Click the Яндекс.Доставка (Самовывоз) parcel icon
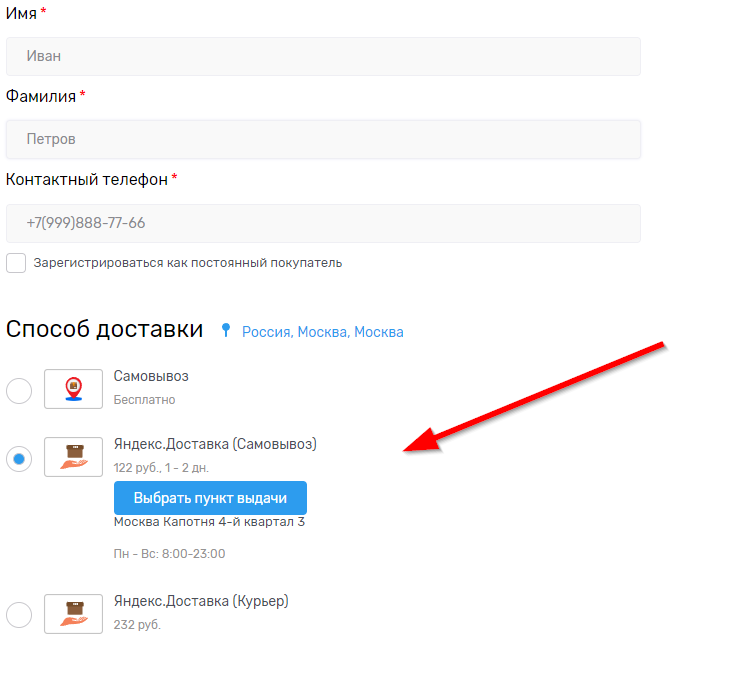This screenshot has width=740, height=678. (x=73, y=457)
